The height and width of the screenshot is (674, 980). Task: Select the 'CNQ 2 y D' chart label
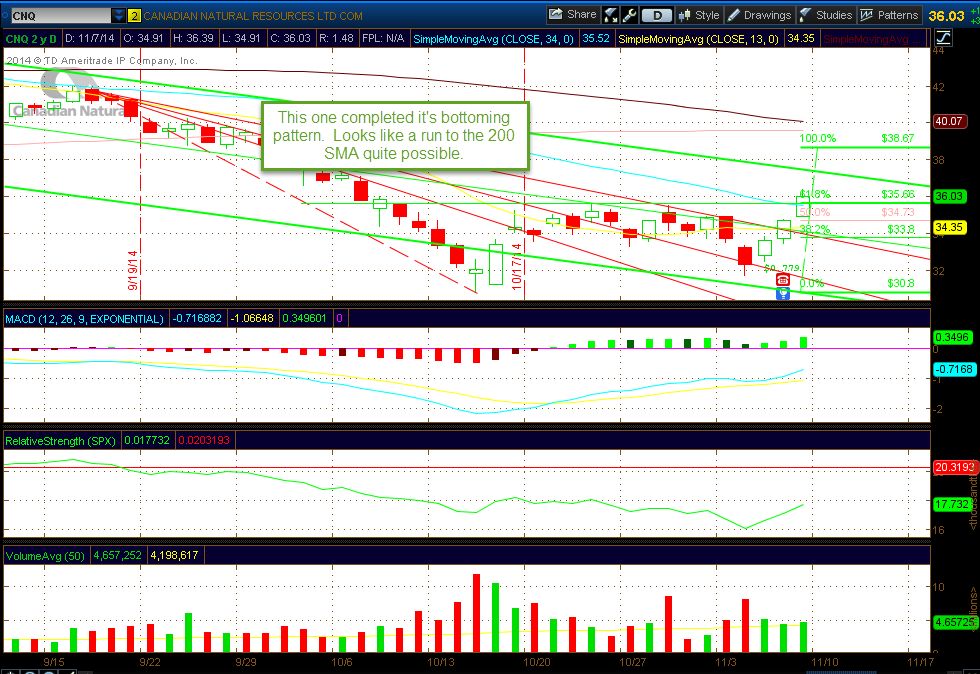[x=31, y=39]
